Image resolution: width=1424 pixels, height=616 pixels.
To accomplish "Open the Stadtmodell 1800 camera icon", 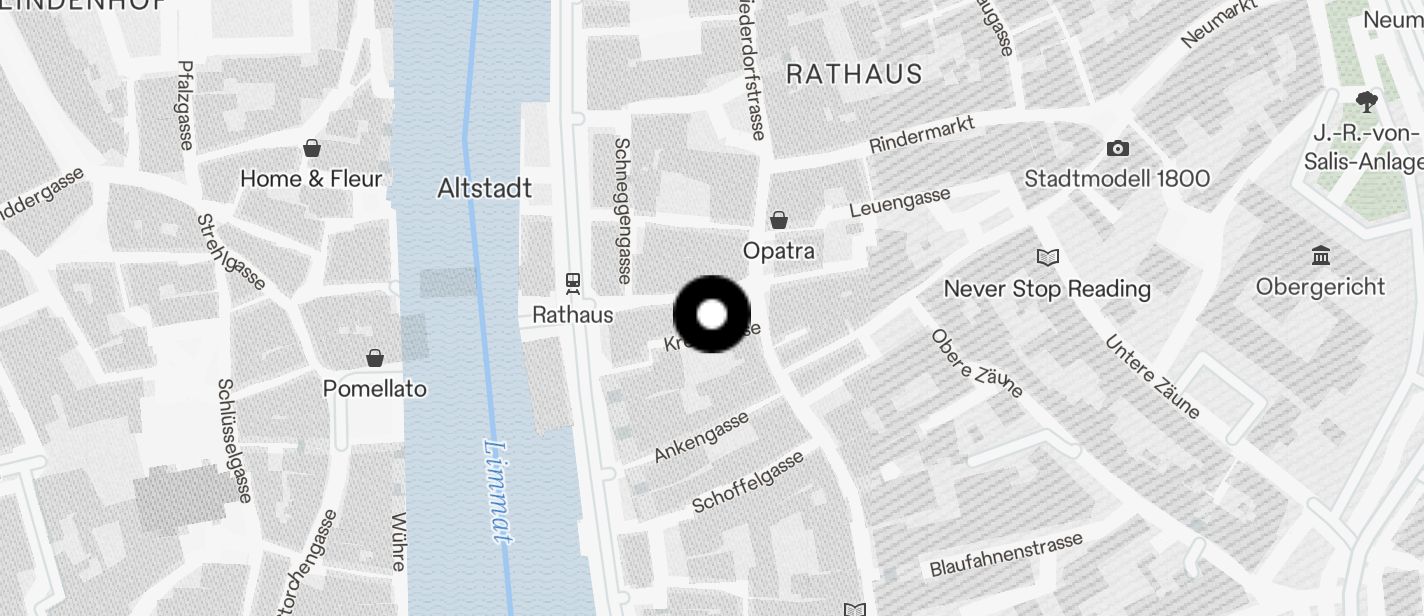I will [1118, 149].
